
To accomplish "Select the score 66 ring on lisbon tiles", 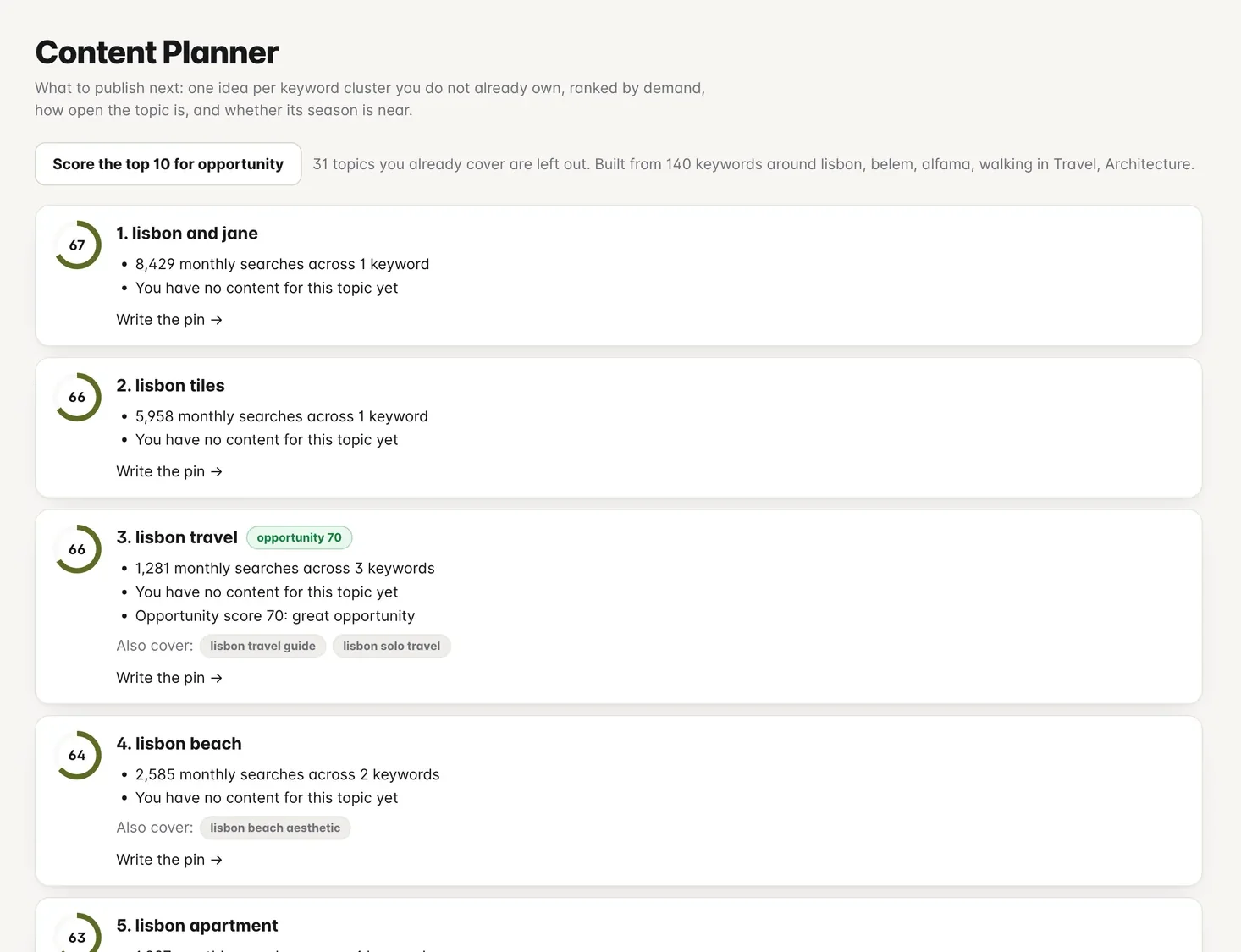I will click(x=77, y=397).
